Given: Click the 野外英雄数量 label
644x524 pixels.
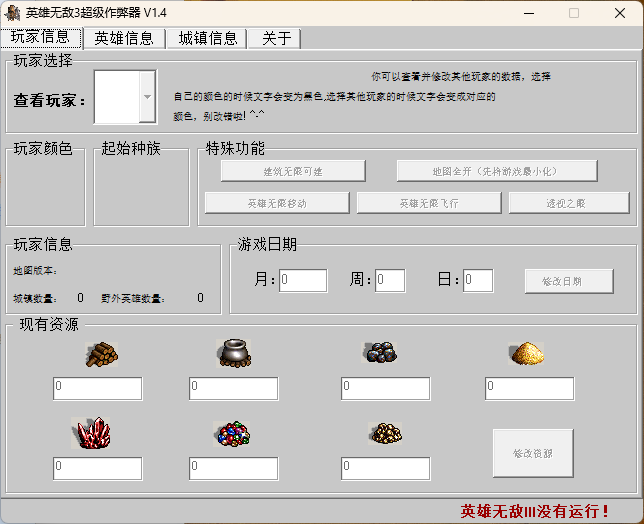Looking at the screenshot, I should coord(133,299).
